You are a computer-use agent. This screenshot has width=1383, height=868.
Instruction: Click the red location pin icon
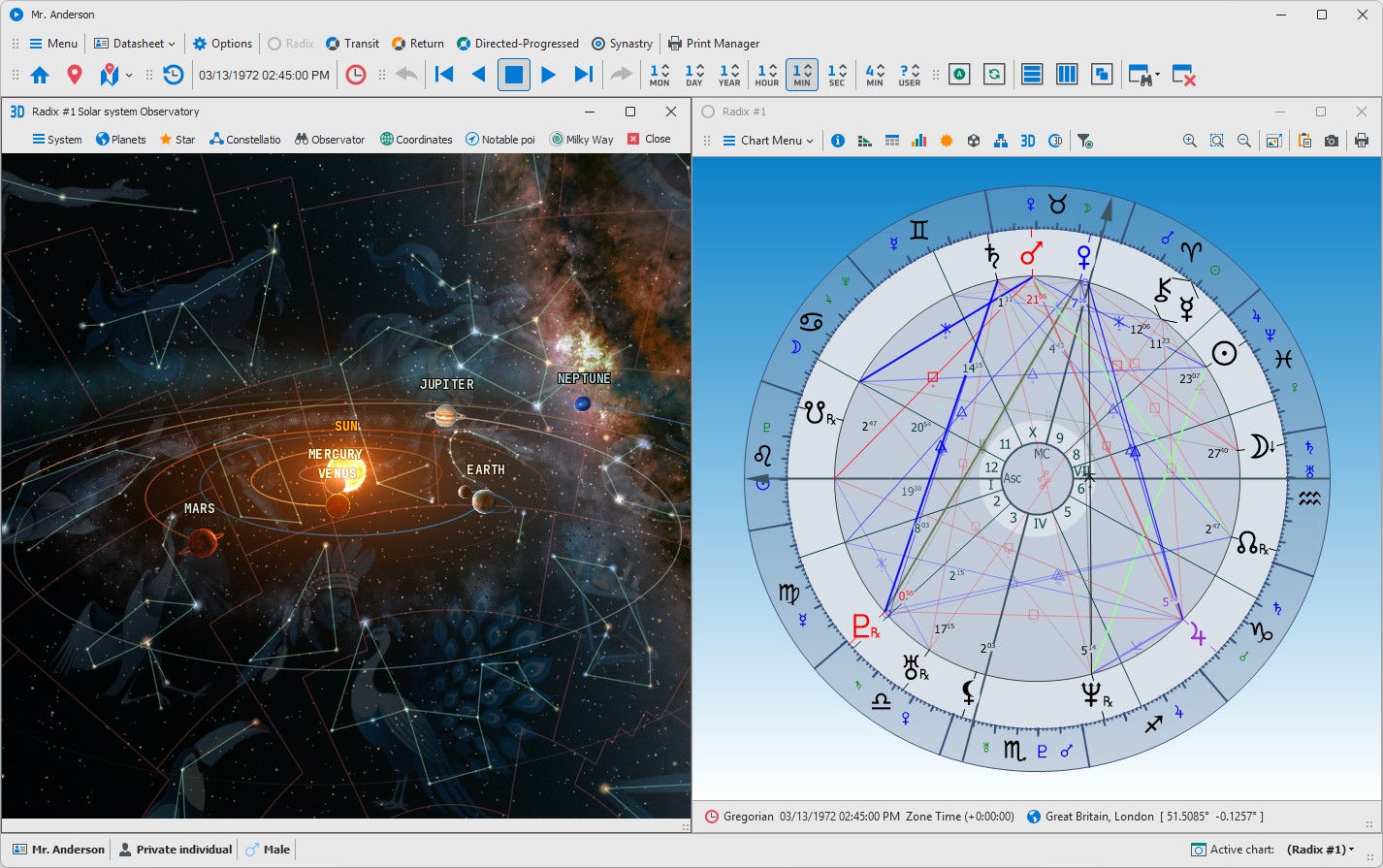(x=74, y=75)
